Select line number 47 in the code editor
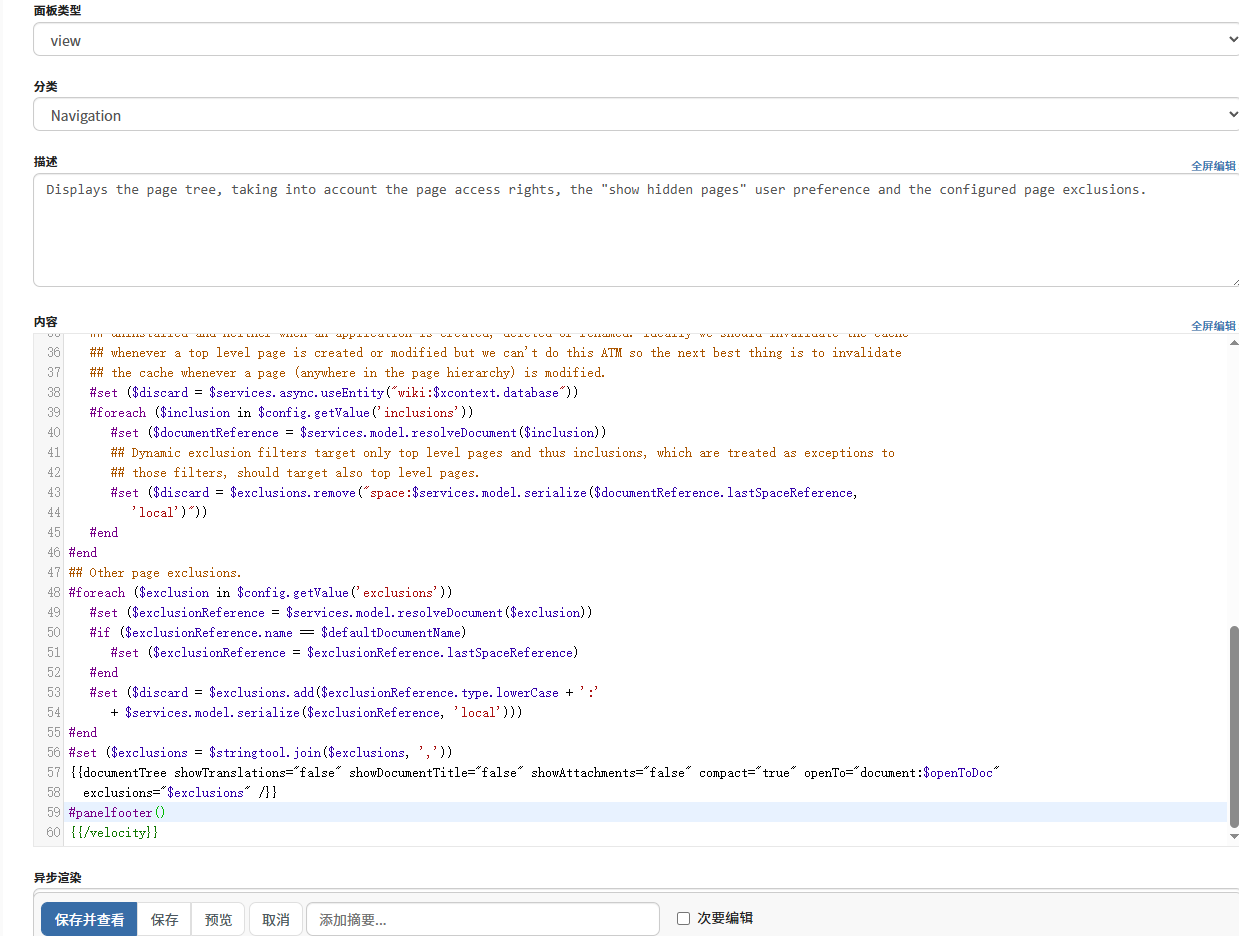The image size is (1239, 936). pos(52,572)
